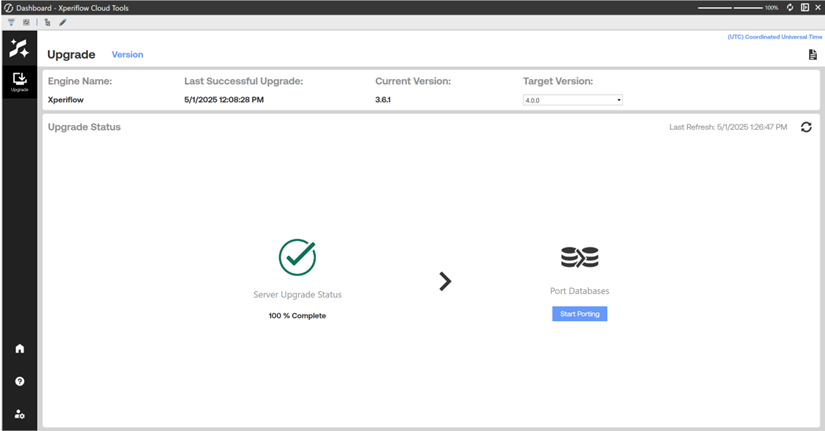The height and width of the screenshot is (431, 825).
Task: Click the chevron arrow between upgrade steps
Action: tap(445, 282)
